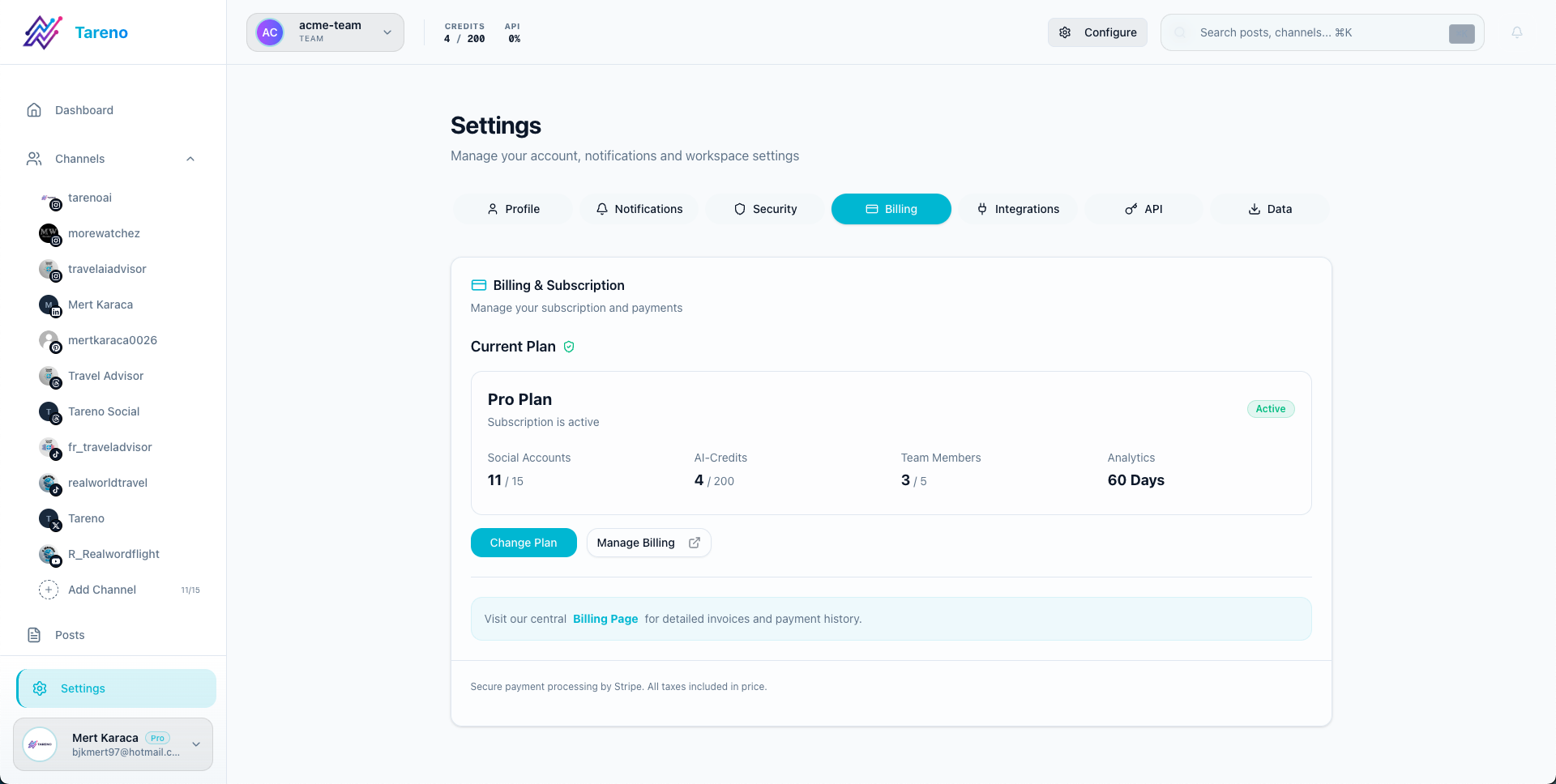Click the Tareno logo icon
The height and width of the screenshot is (784, 1556).
(42, 32)
